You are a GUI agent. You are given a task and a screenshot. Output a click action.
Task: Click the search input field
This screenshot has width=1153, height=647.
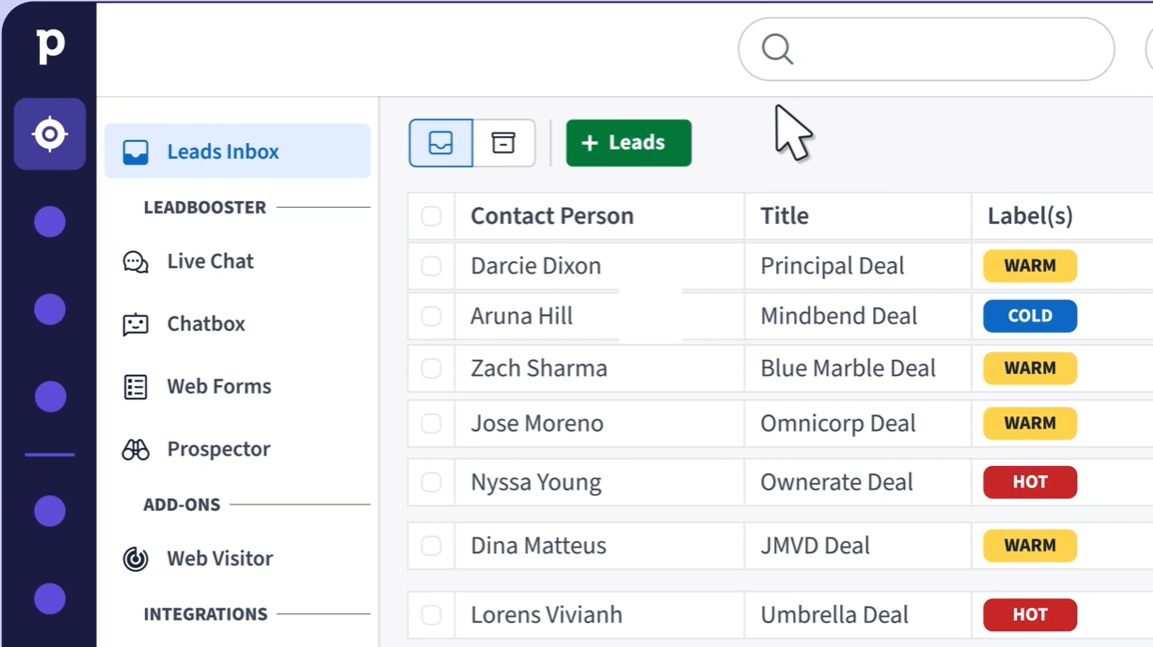927,49
